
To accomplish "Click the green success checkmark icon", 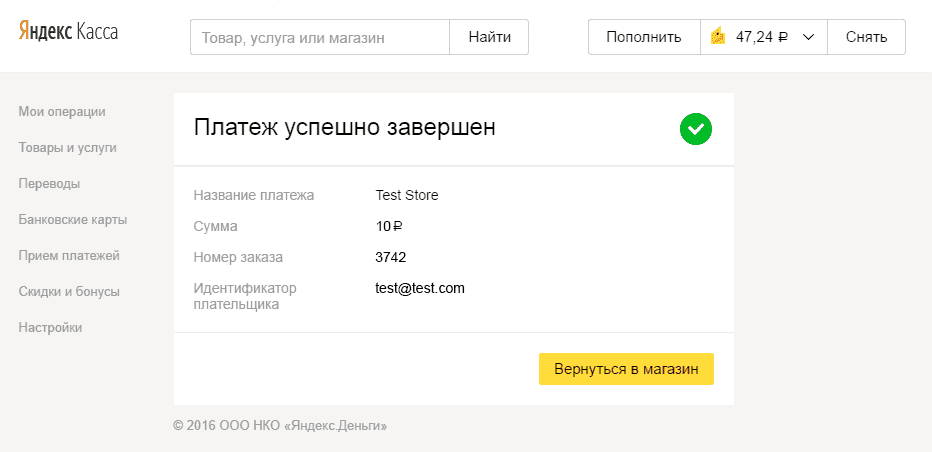I will pyautogui.click(x=695, y=128).
